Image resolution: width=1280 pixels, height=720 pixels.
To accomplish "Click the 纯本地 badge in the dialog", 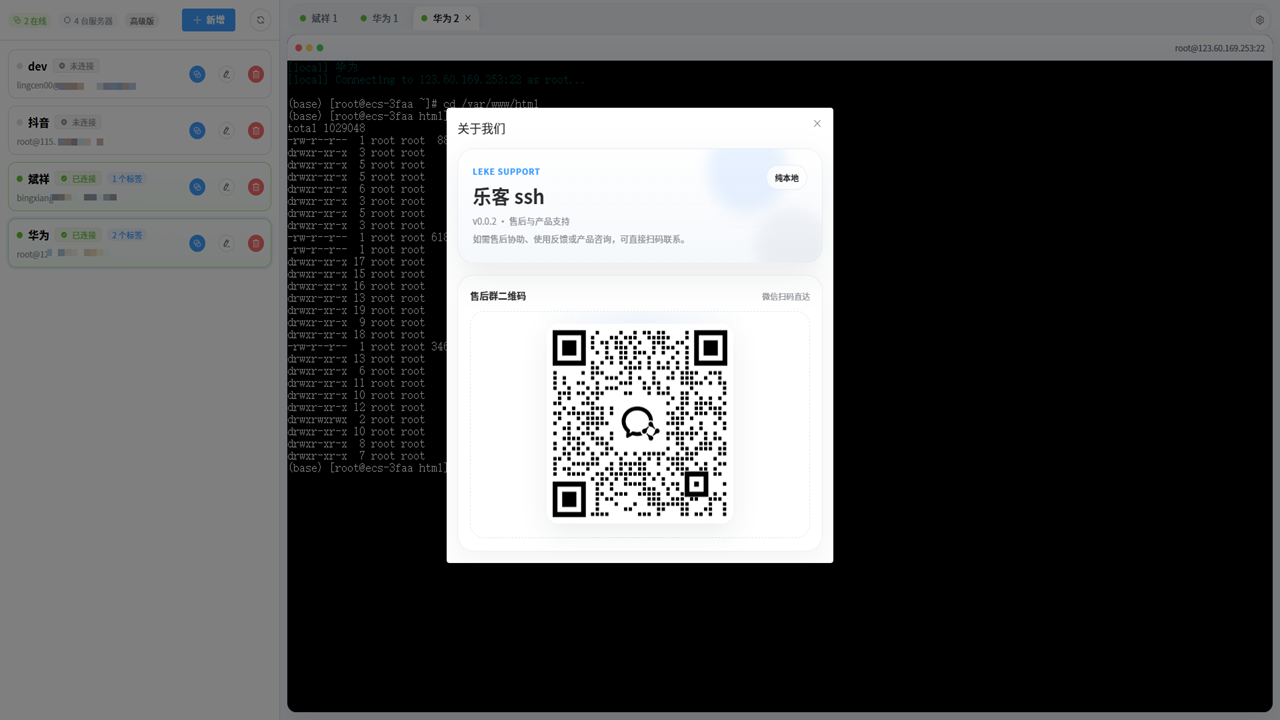I will (x=786, y=178).
